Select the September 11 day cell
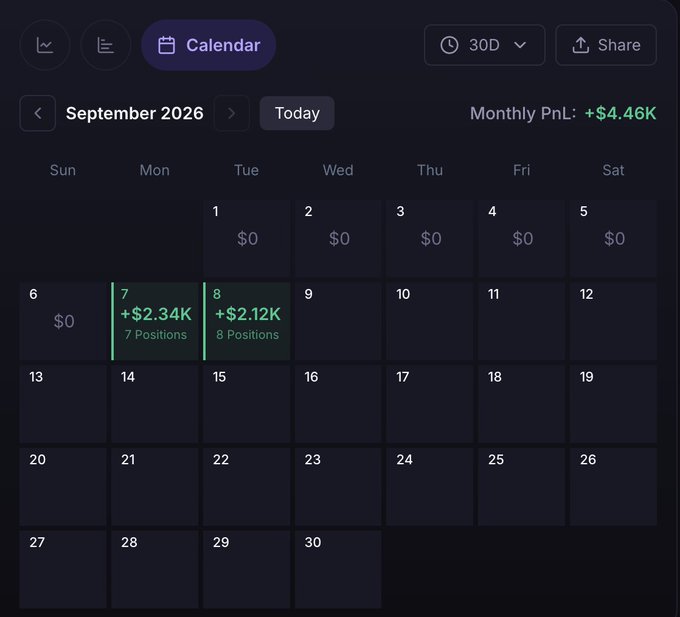680x617 pixels. click(x=522, y=321)
